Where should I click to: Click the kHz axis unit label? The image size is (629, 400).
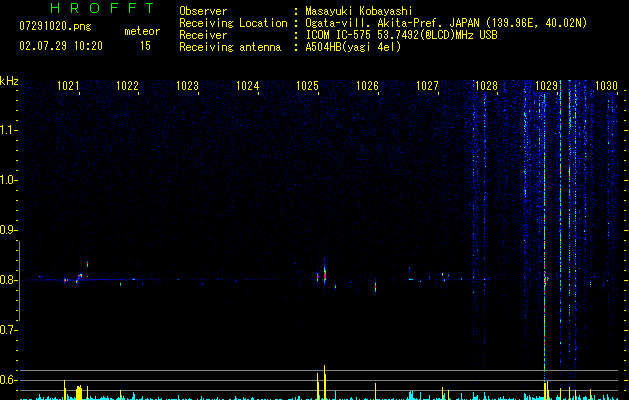(x=9, y=81)
